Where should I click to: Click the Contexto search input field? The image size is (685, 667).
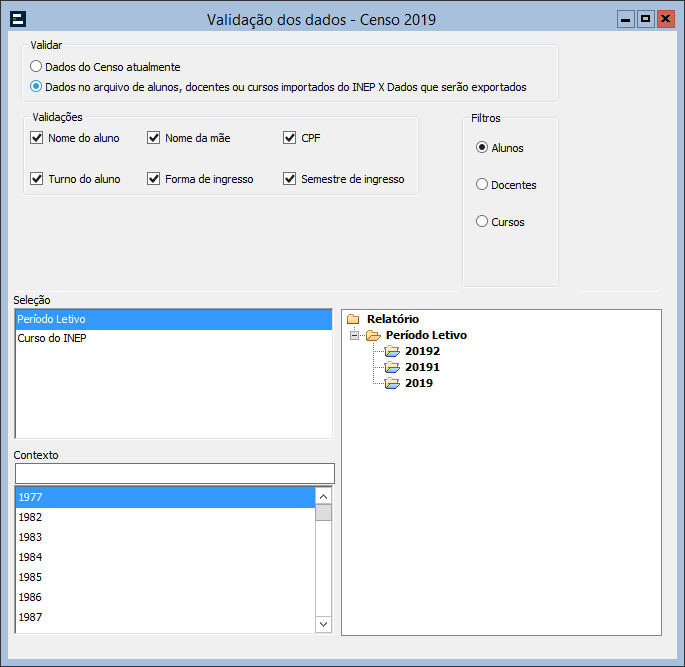tap(175, 473)
